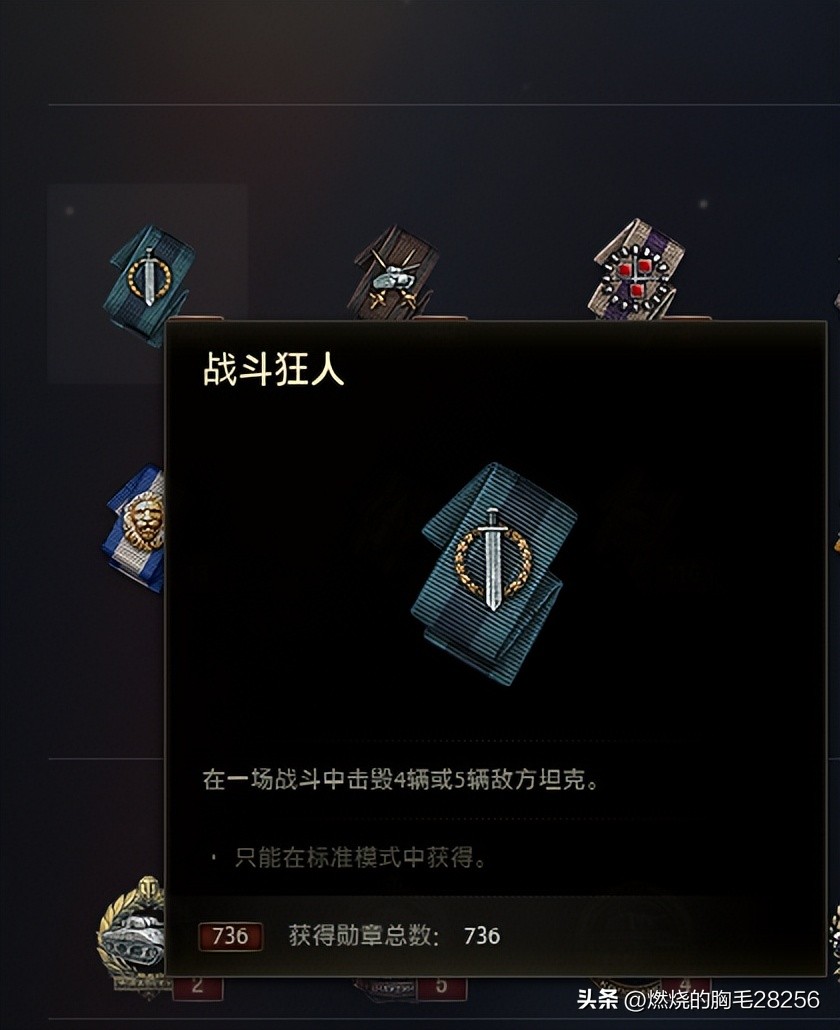Click the tooltip title 战斗狂人

[x=273, y=369]
